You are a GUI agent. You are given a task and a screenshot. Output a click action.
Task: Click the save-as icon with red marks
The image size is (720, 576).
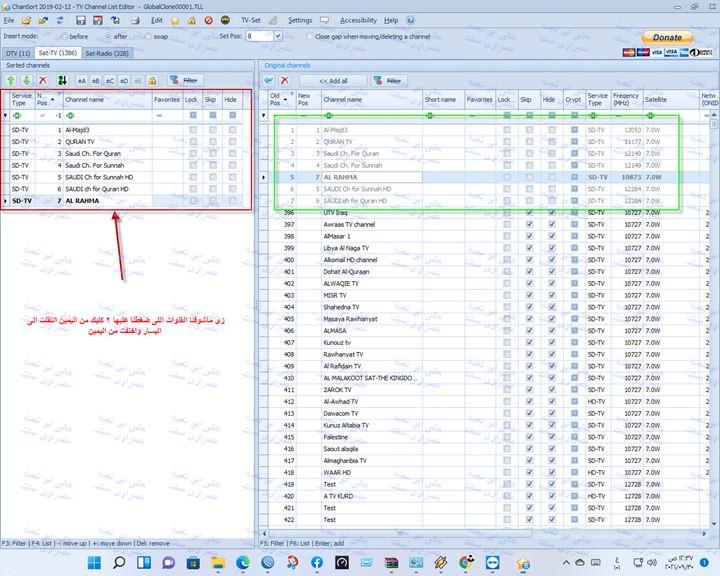click(98, 21)
